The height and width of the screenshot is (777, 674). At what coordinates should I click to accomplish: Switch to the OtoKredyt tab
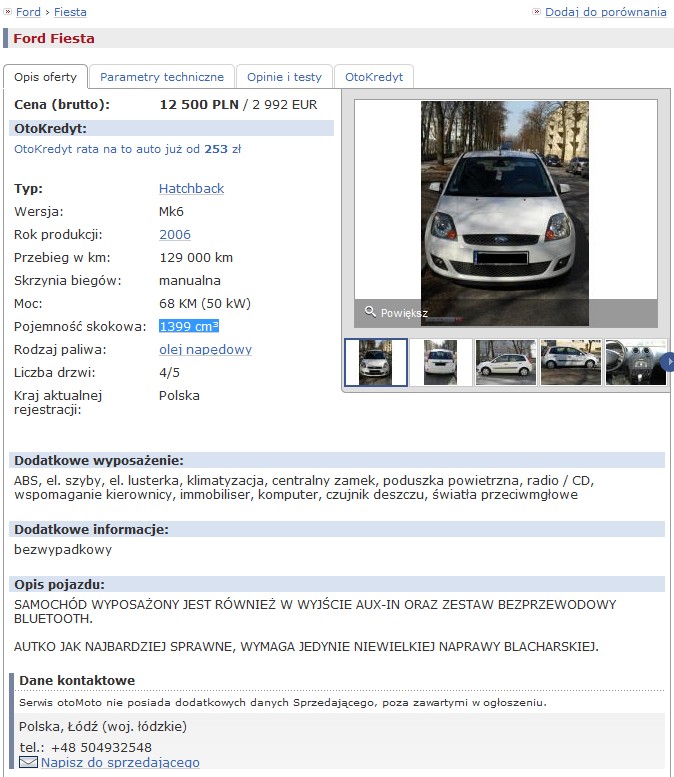(374, 77)
